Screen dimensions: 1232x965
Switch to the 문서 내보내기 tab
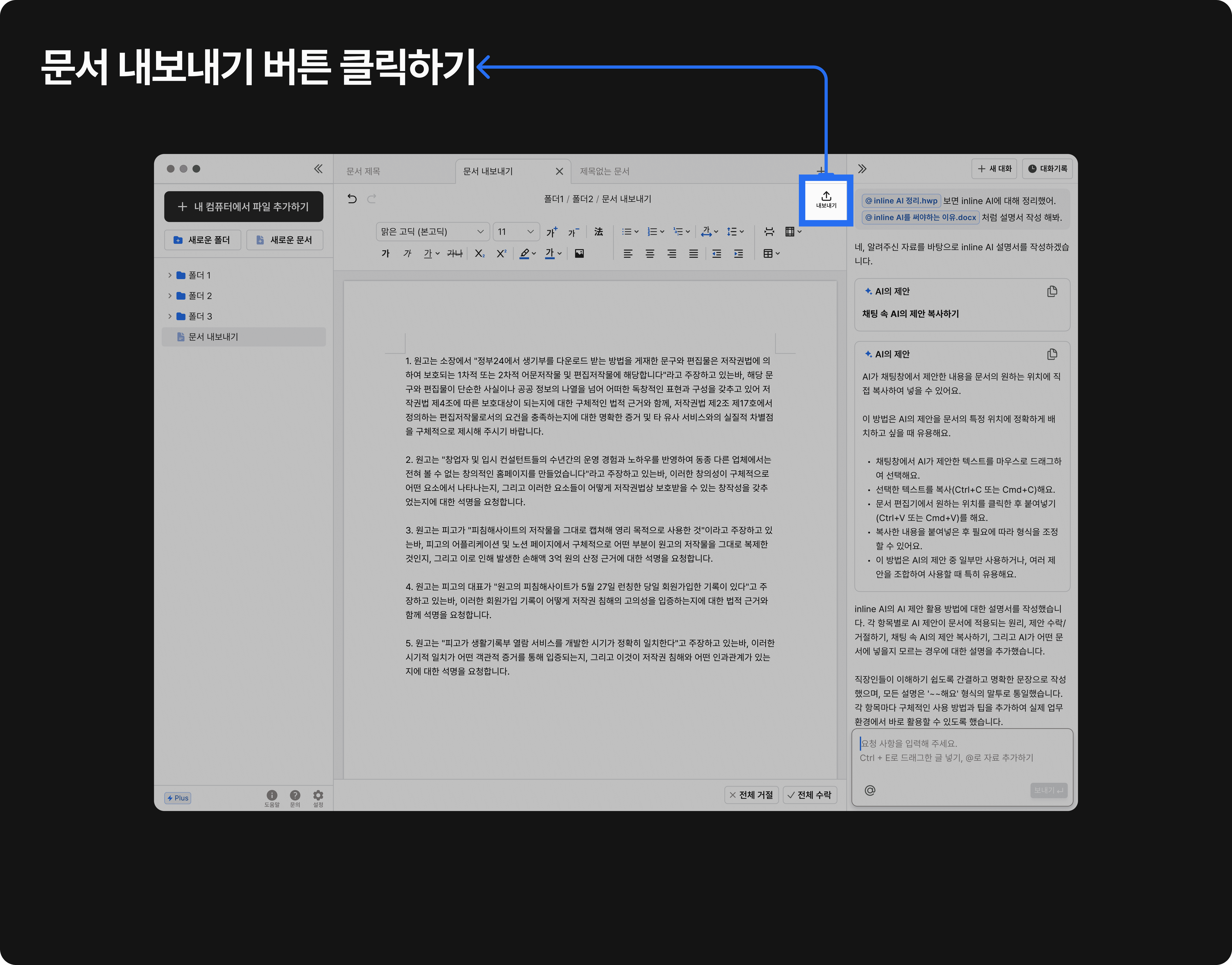click(488, 171)
